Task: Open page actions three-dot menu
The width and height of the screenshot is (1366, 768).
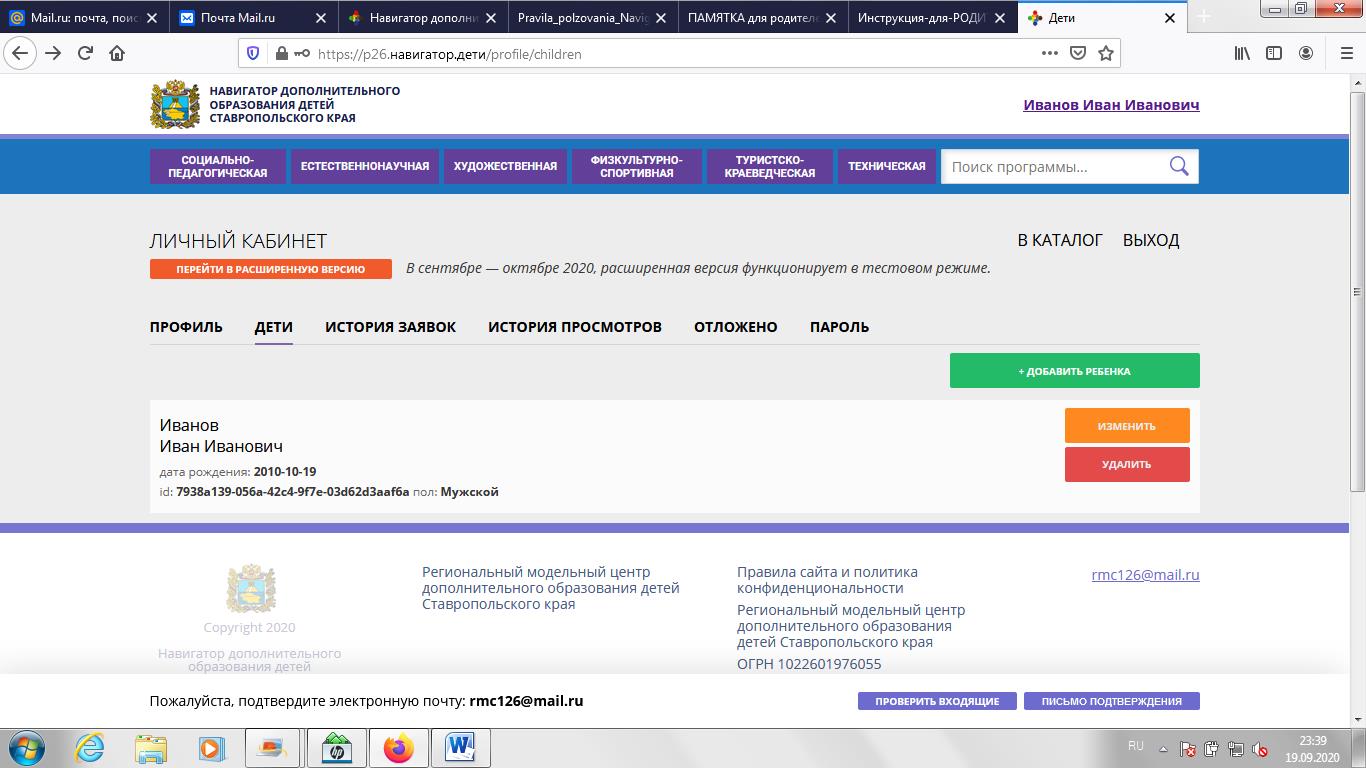Action: [x=1050, y=53]
